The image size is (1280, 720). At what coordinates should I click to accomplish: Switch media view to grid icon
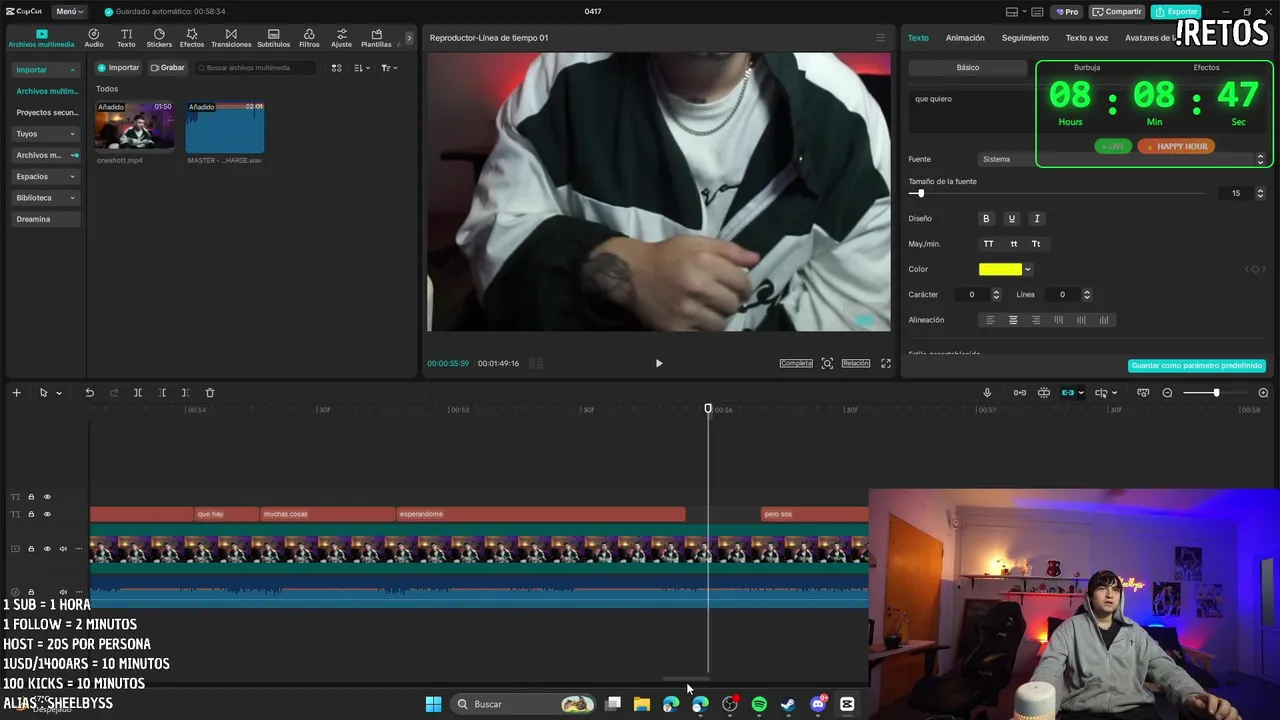click(337, 68)
